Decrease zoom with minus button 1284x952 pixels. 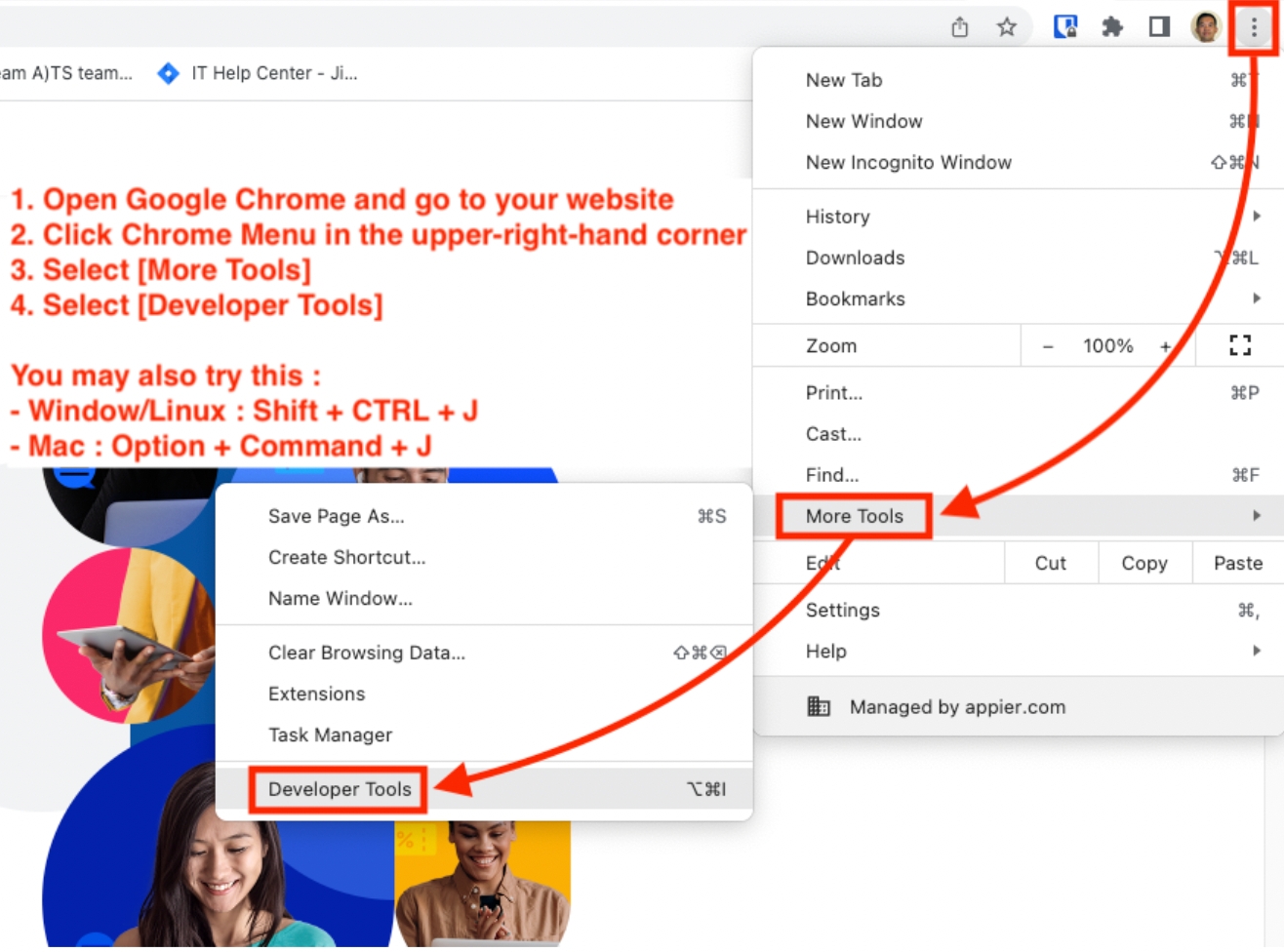pos(1048,346)
